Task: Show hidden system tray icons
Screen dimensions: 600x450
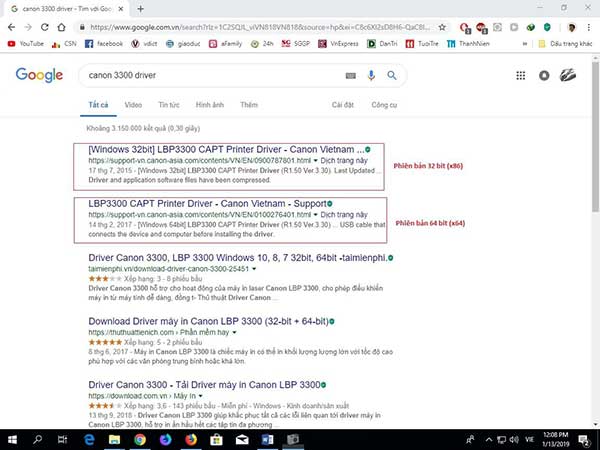Action: [489, 440]
